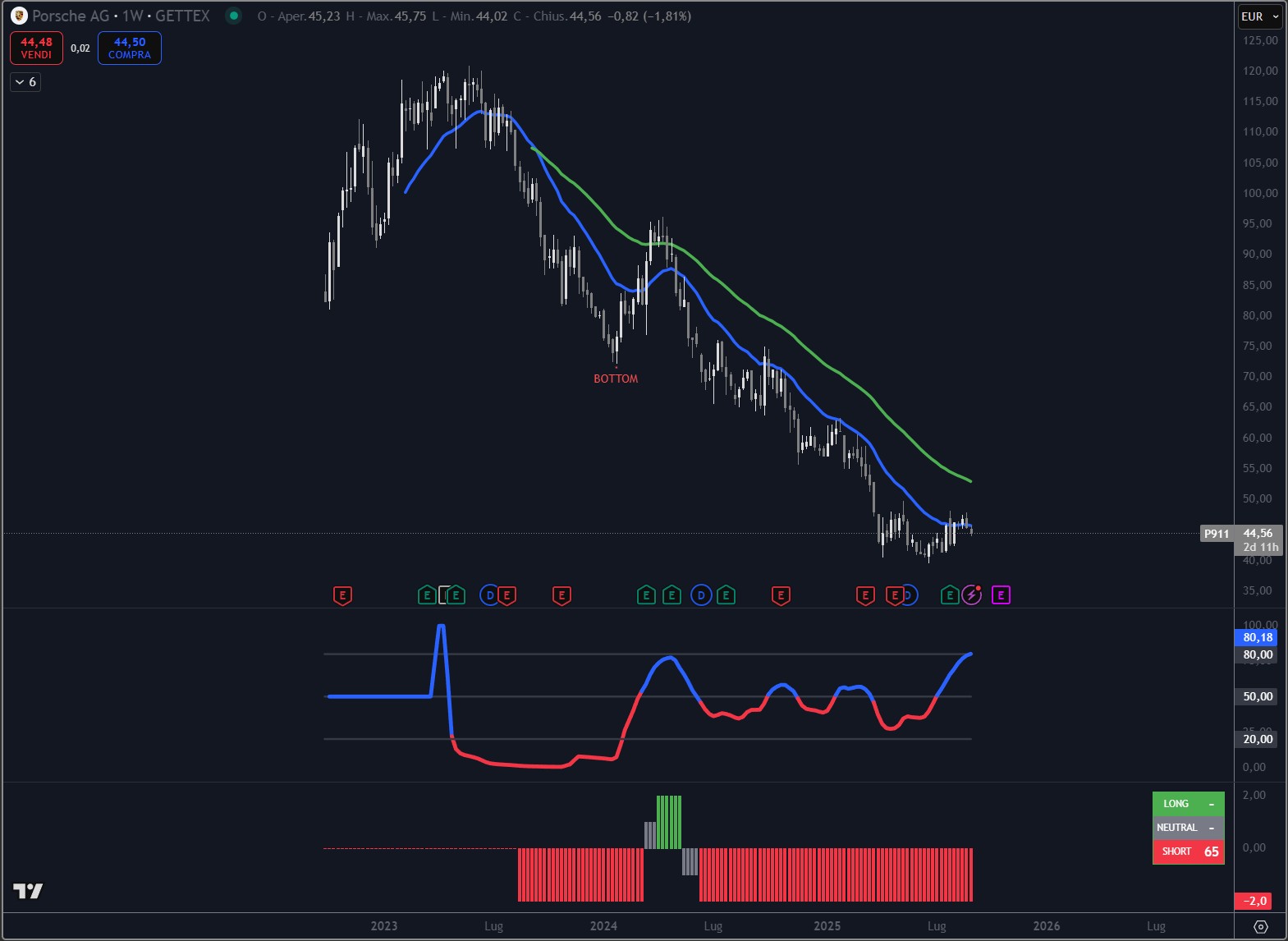The width and height of the screenshot is (1288, 941).
Task: Expand the collapsed indicators legend showing 6
Action: (x=25, y=82)
